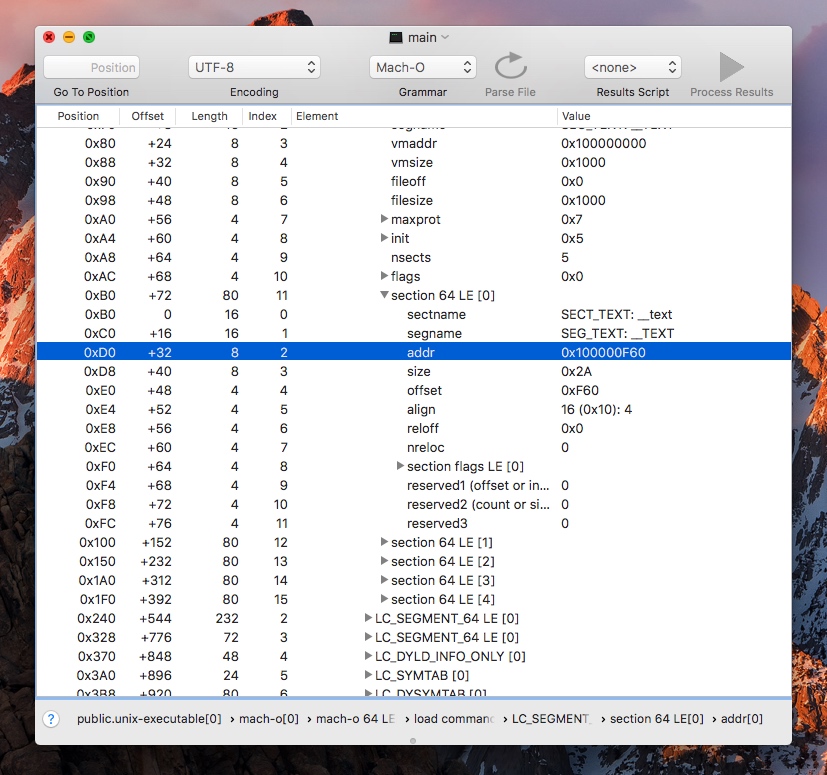Select the nreloc row
The image size is (827, 775).
tap(414, 447)
